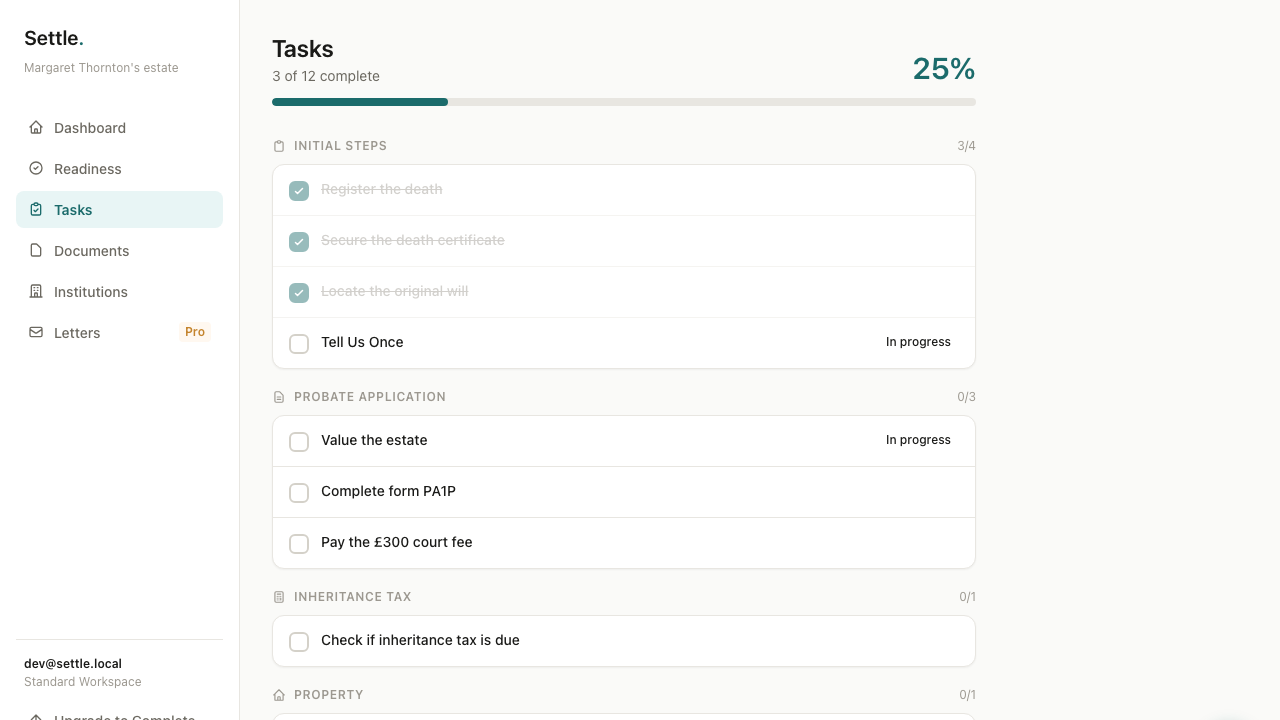Select the Tasks menu item
Screen dimensions: 1280x720
tap(119, 209)
